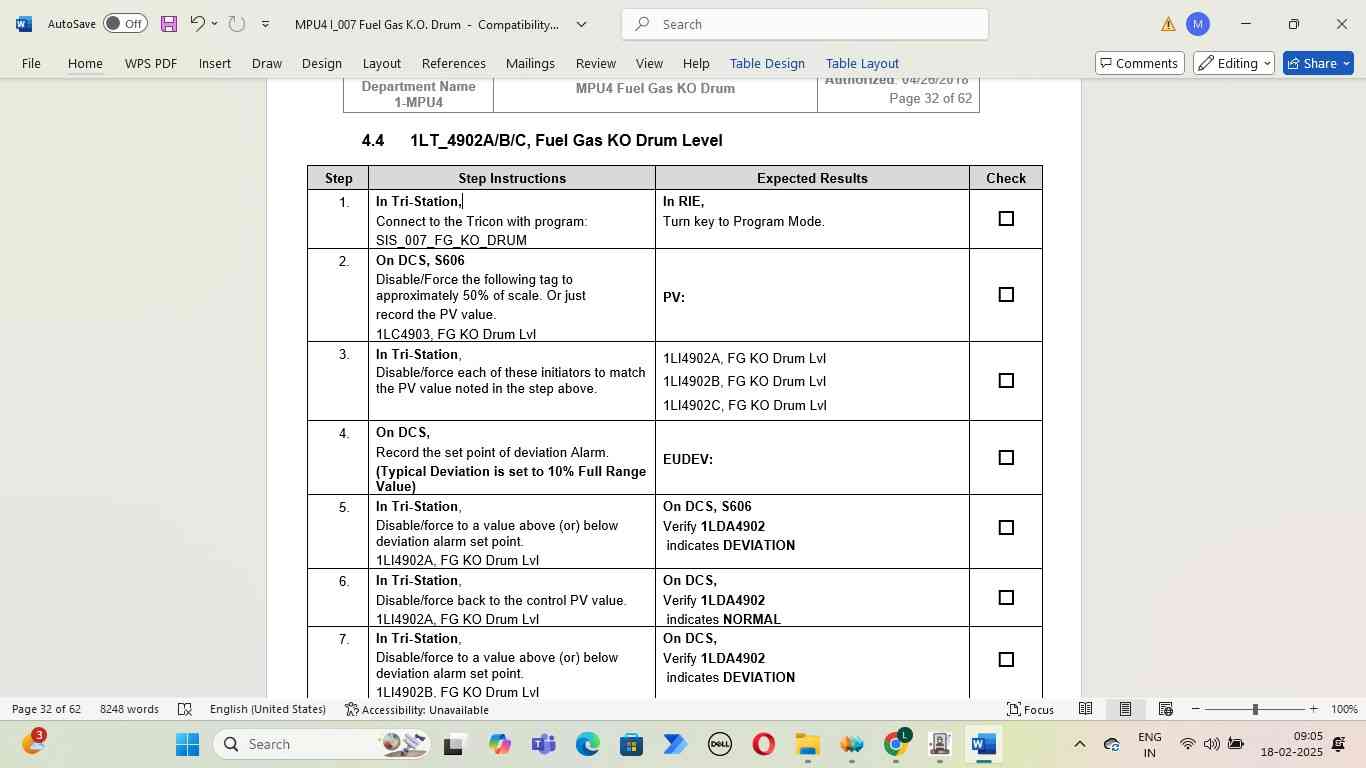Click the Word title bar Search box

tap(805, 24)
